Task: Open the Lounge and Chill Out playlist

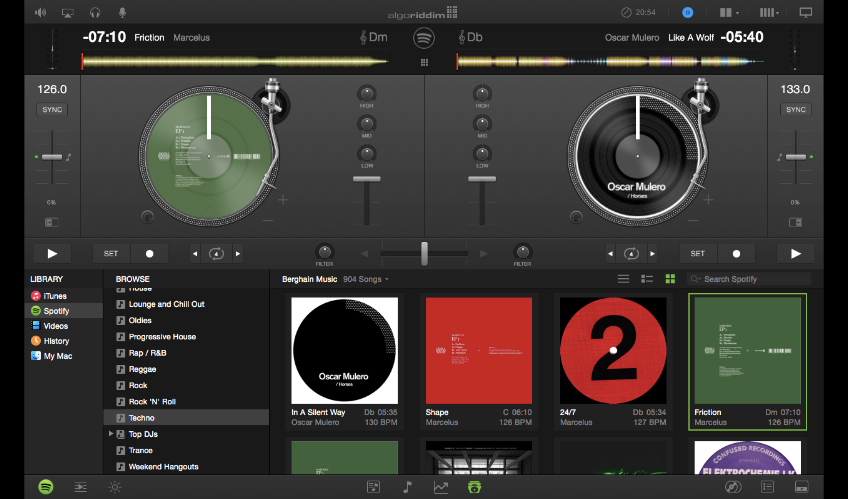Action: (x=186, y=304)
